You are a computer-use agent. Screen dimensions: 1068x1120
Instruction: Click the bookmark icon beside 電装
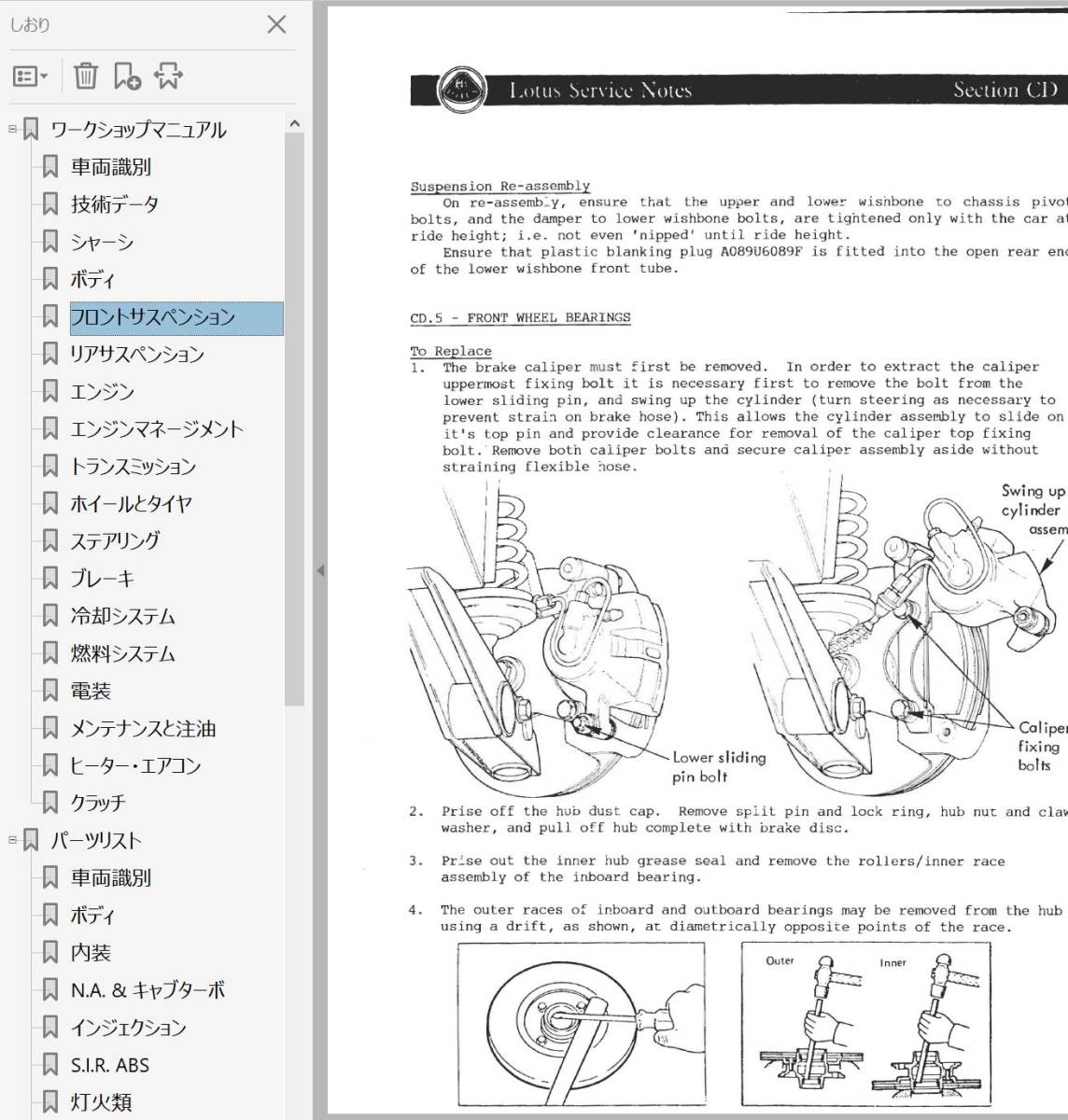[x=50, y=691]
